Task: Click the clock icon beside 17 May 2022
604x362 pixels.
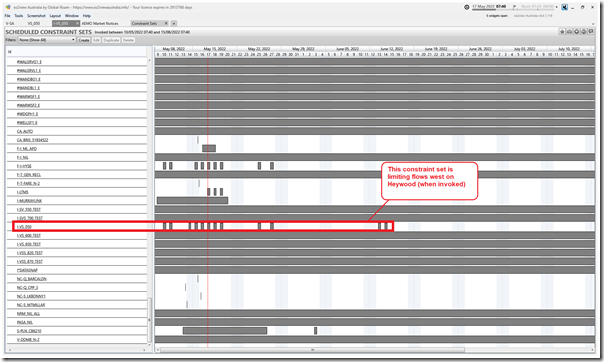Action: (466, 7)
